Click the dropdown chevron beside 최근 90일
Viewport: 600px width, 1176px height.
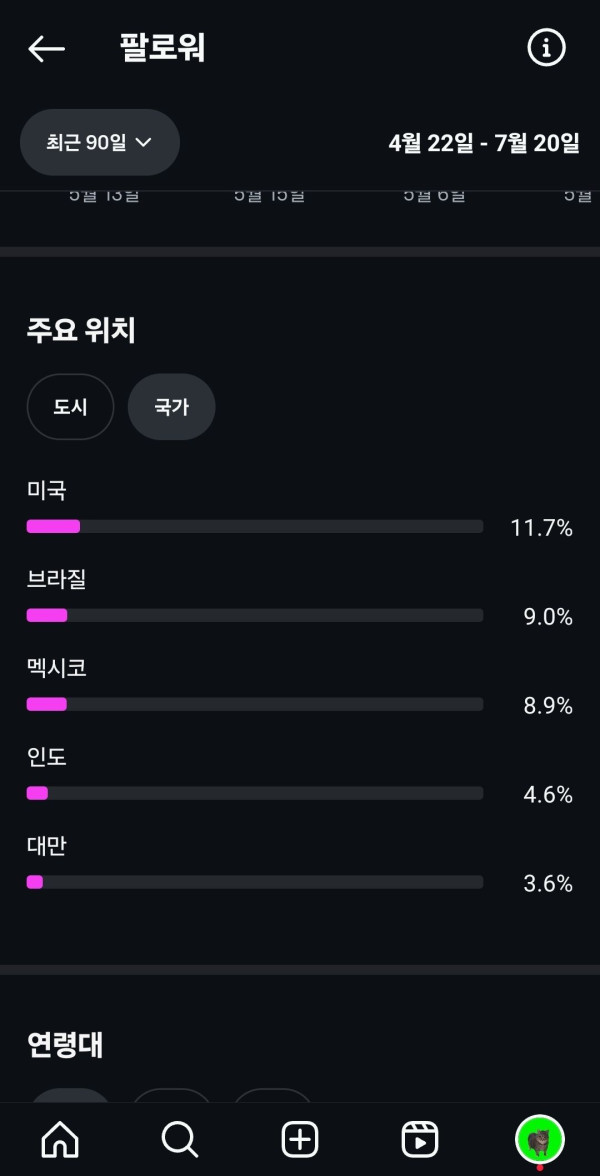[143, 143]
